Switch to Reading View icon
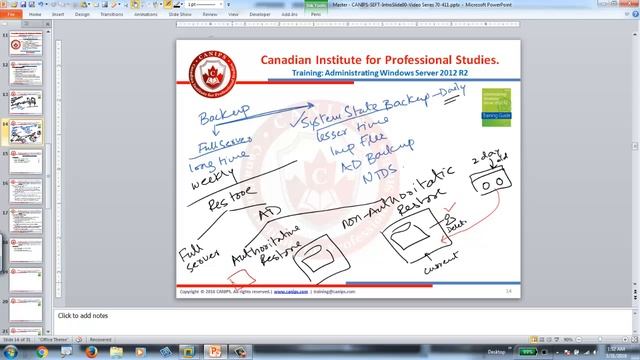Image resolution: width=640 pixels, height=360 pixels. click(x=549, y=340)
